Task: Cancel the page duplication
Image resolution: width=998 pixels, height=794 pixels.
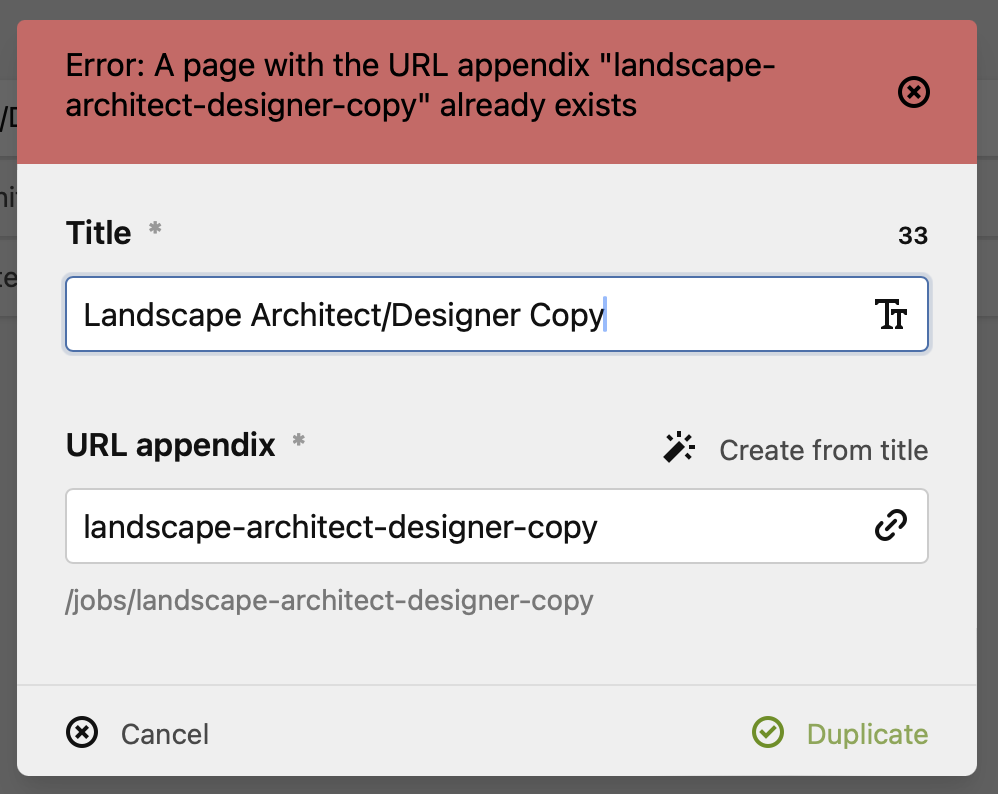Action: point(164,734)
